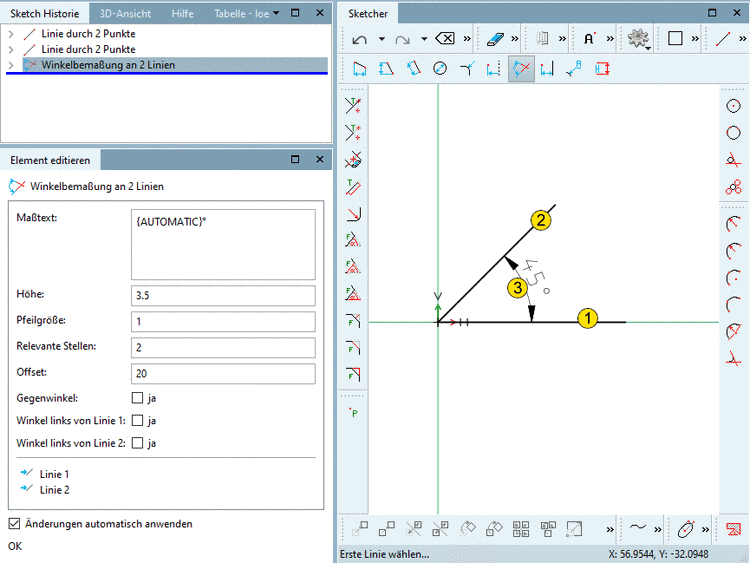Select the Sketch Historie tab
Viewport: 750px width, 563px height.
pos(44,13)
